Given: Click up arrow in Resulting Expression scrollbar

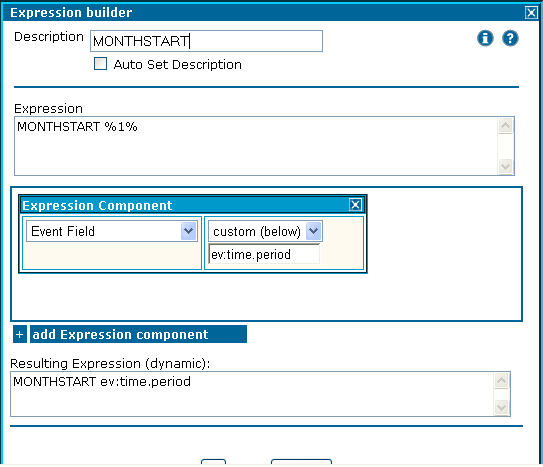Looking at the screenshot, I should click(501, 381).
